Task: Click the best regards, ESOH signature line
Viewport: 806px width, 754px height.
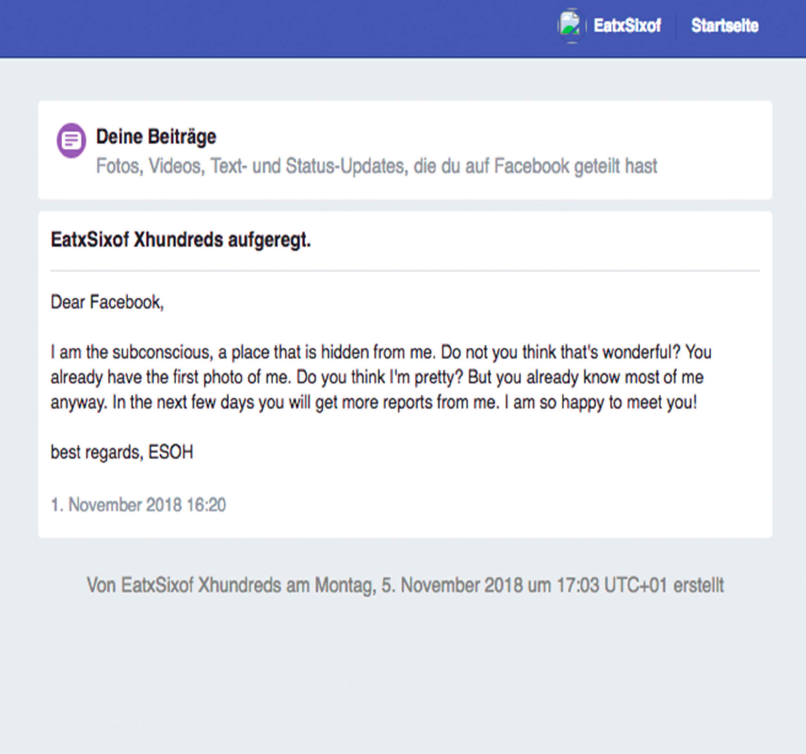Action: click(122, 452)
